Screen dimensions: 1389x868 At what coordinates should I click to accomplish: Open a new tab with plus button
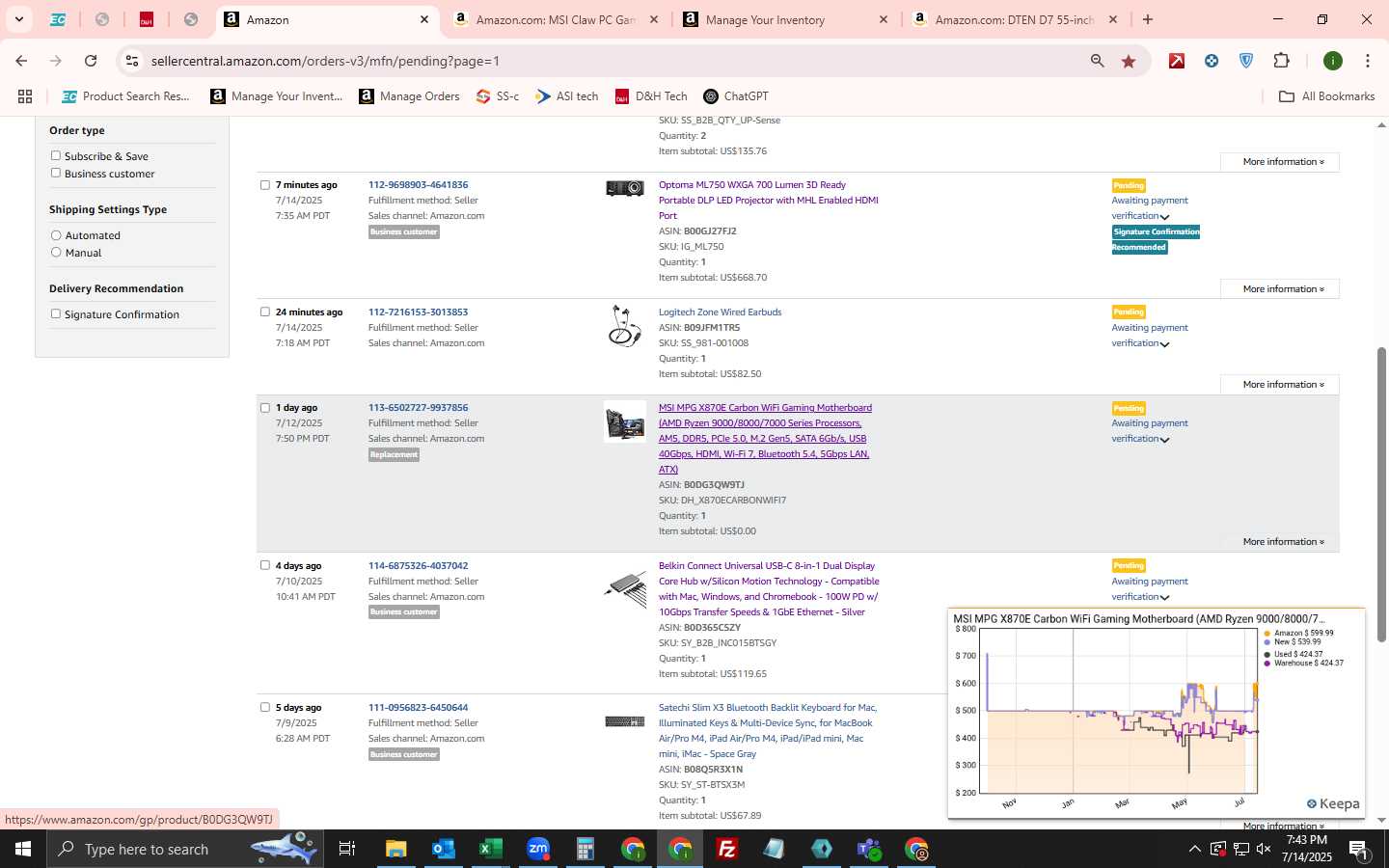(1148, 19)
